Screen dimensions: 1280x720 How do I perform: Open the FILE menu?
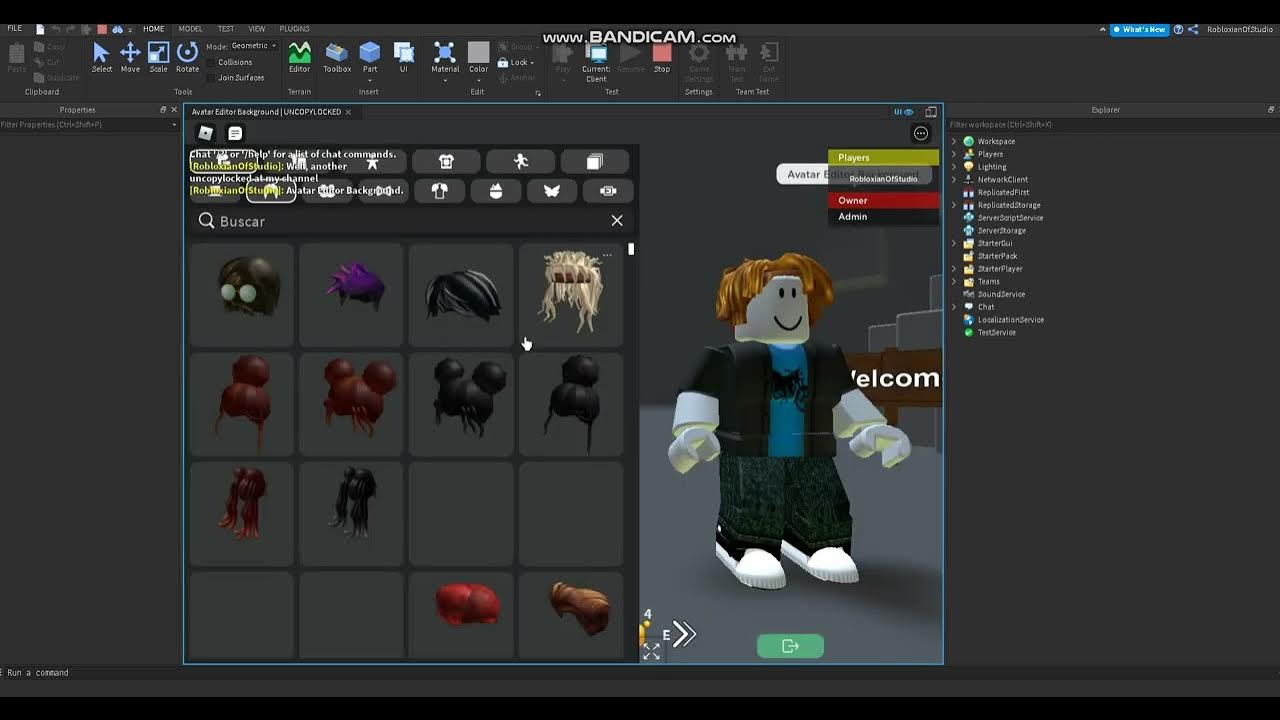(x=15, y=28)
